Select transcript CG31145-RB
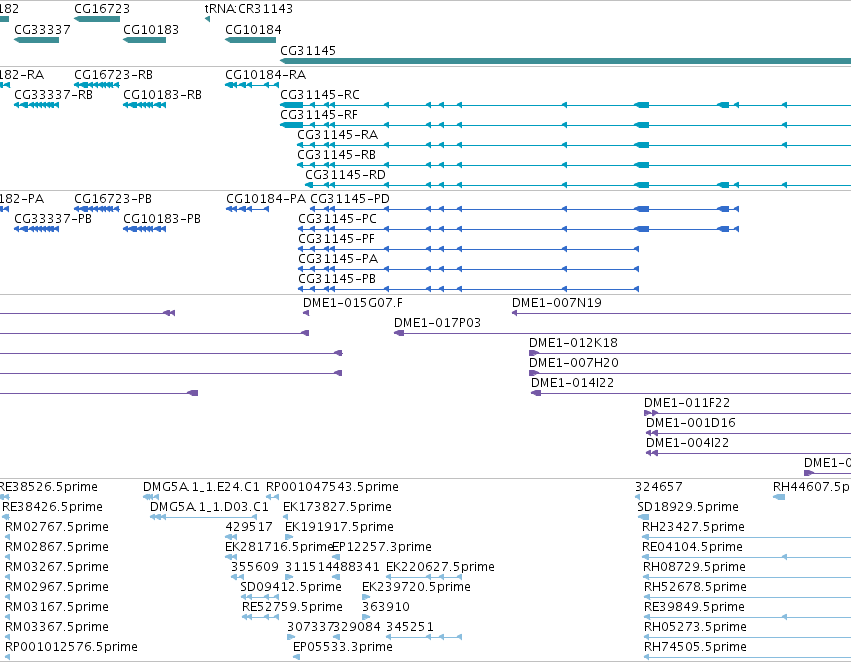 pyautogui.click(x=336, y=155)
